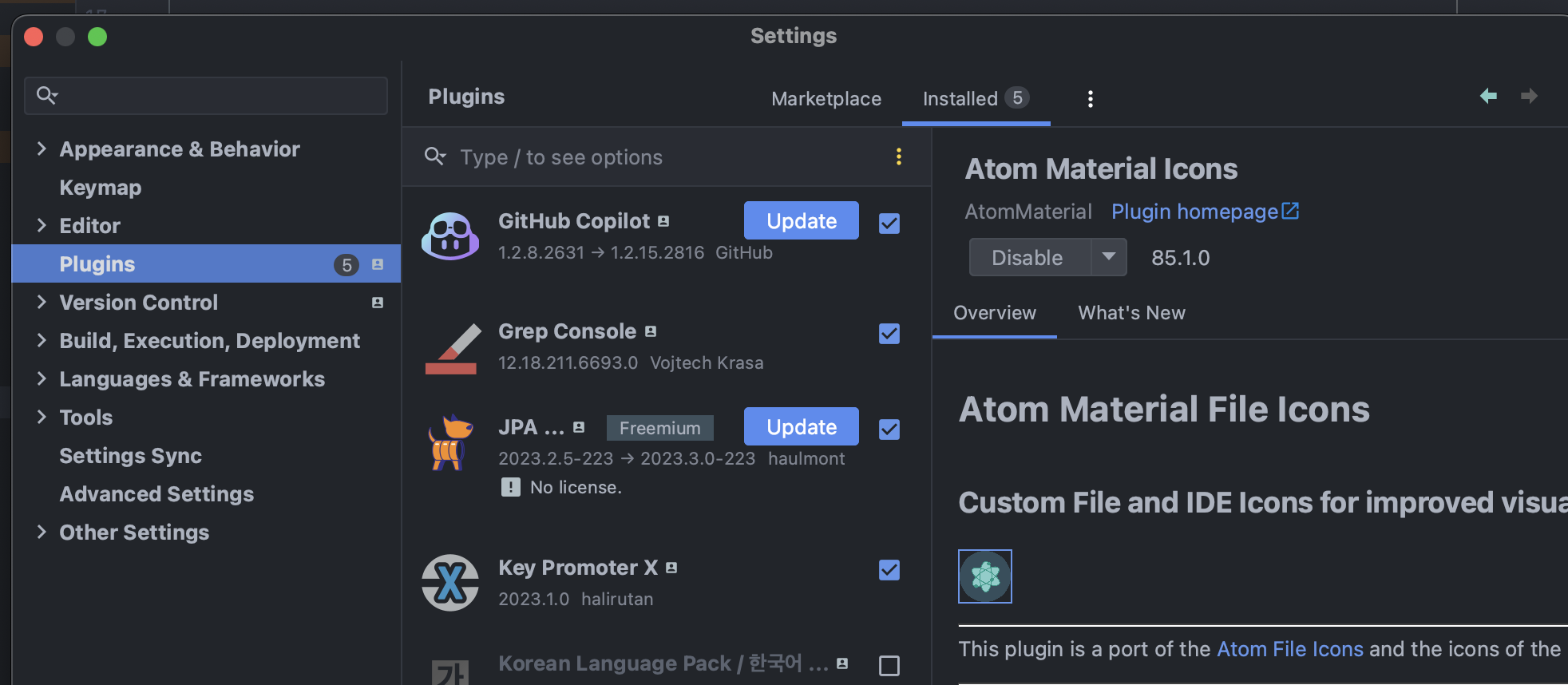Screen dimensions: 1568x685
Task: Focus the plugin search field
Action: coord(667,157)
